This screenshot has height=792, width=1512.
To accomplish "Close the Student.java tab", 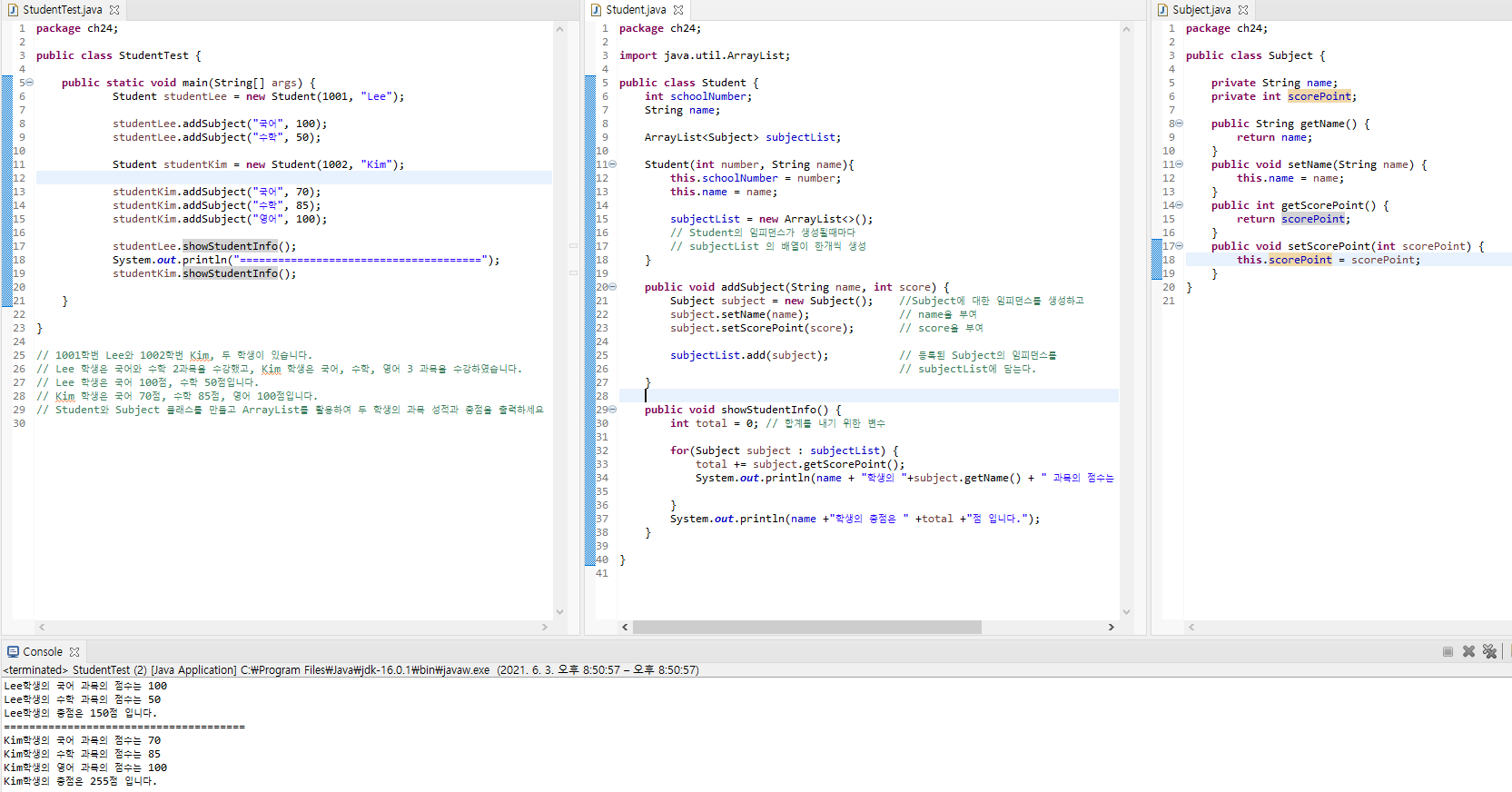I will pos(678,10).
